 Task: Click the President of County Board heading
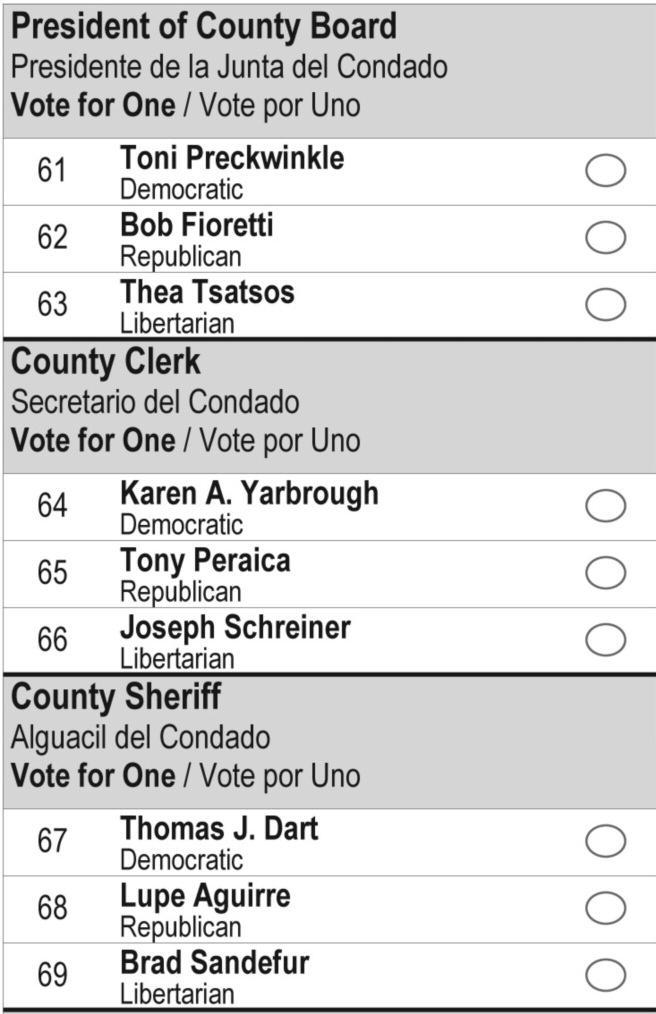pyautogui.click(x=203, y=26)
